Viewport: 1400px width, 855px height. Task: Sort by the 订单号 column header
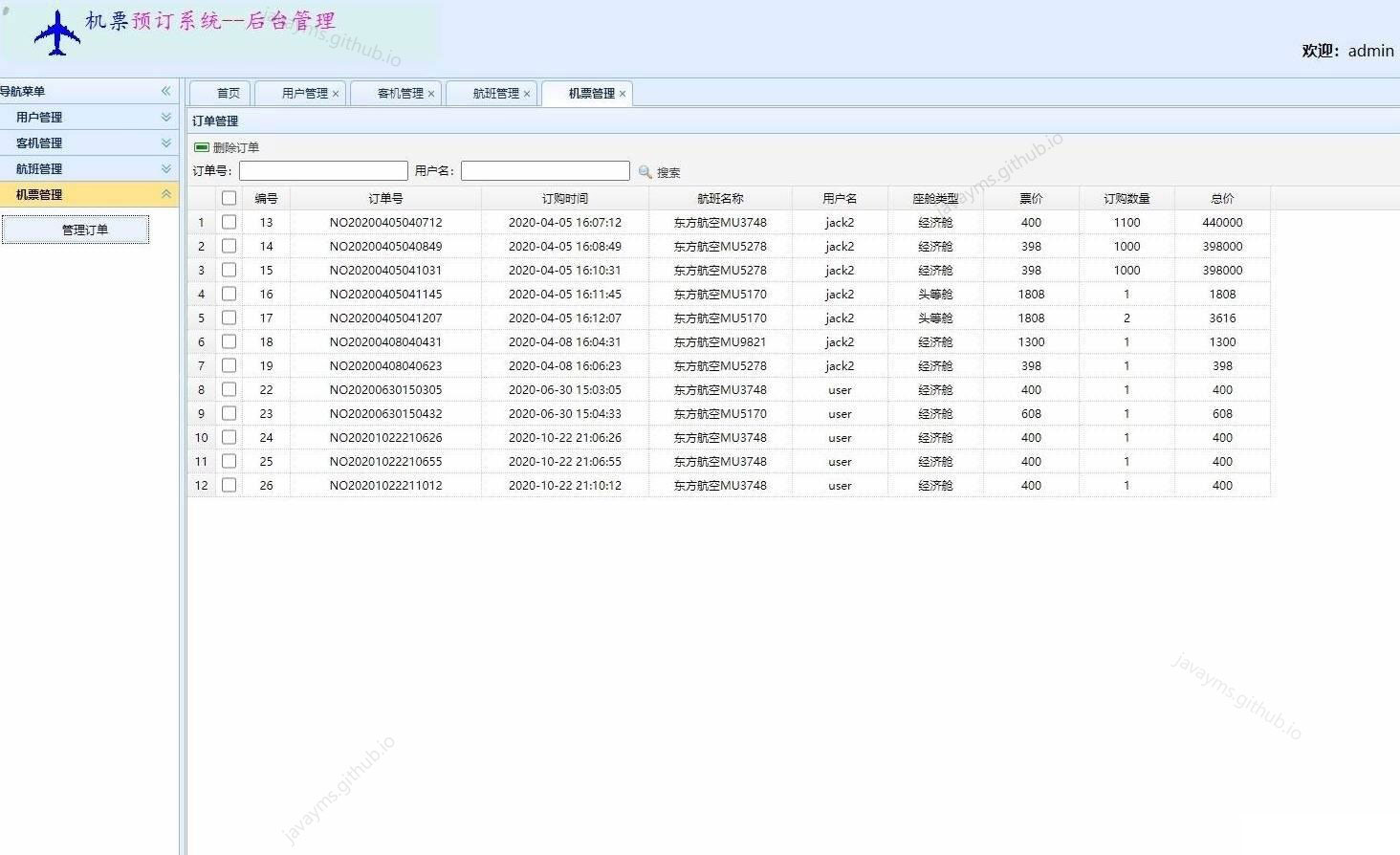(385, 199)
